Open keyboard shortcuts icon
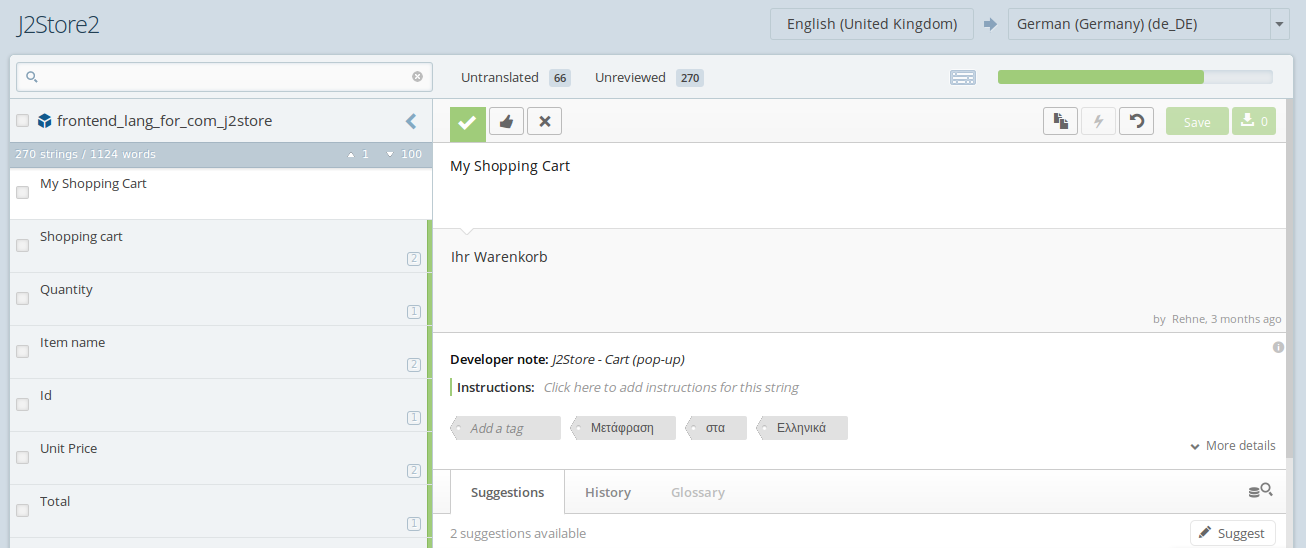 coord(962,78)
